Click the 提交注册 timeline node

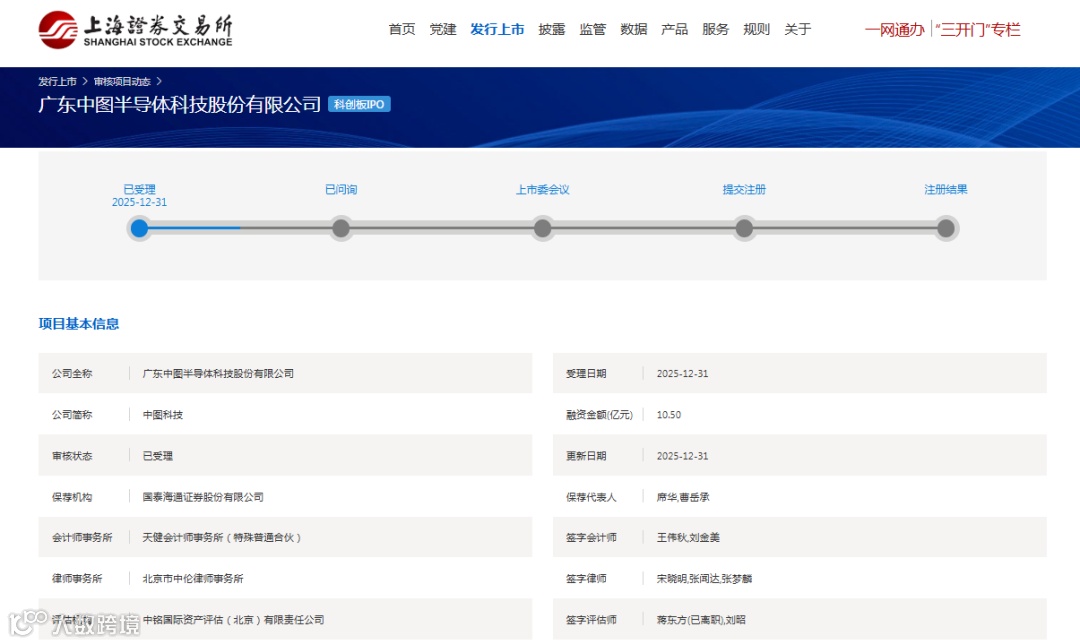[744, 228]
